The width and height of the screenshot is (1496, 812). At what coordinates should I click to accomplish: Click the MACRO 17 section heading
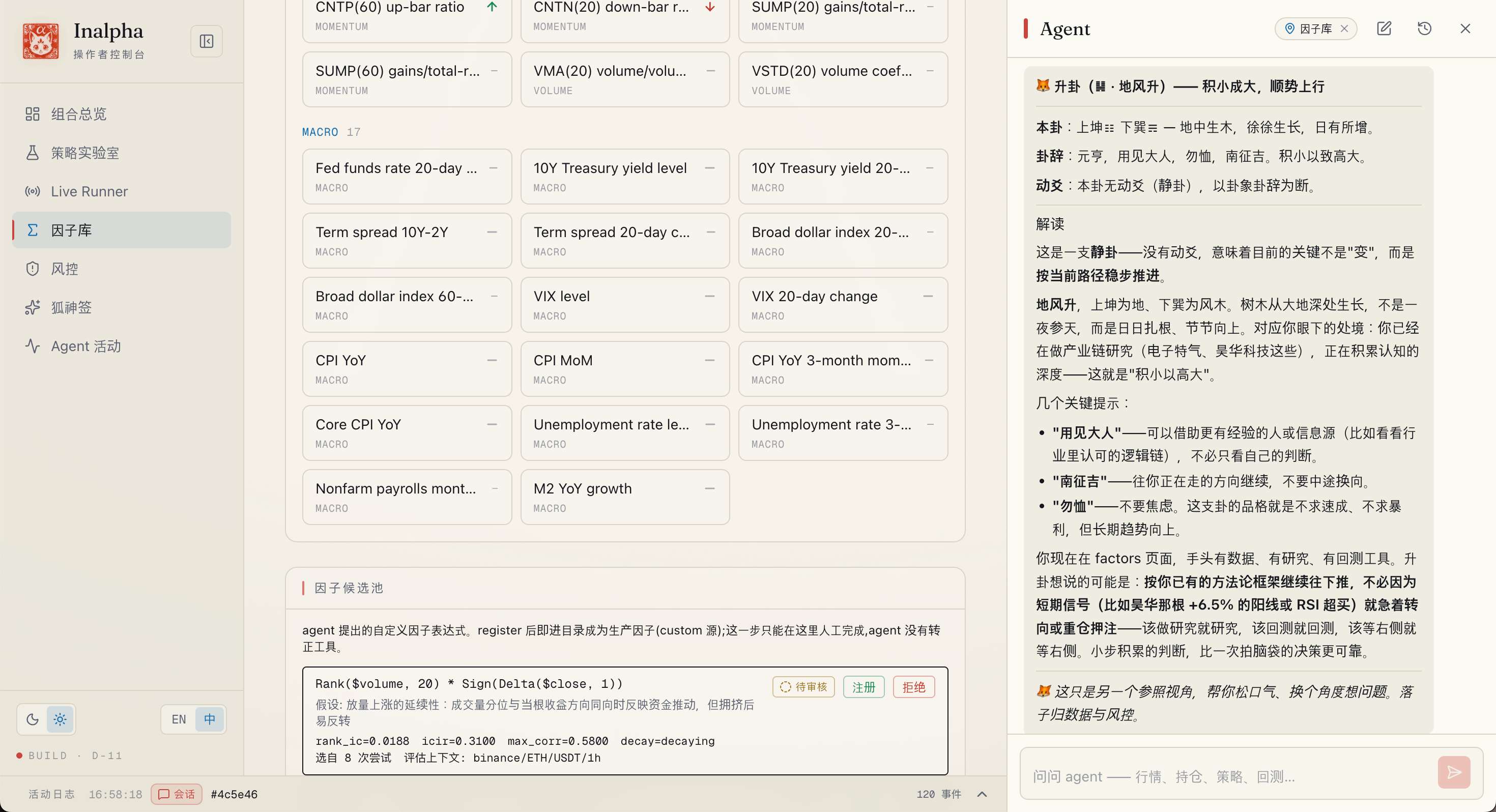click(331, 132)
